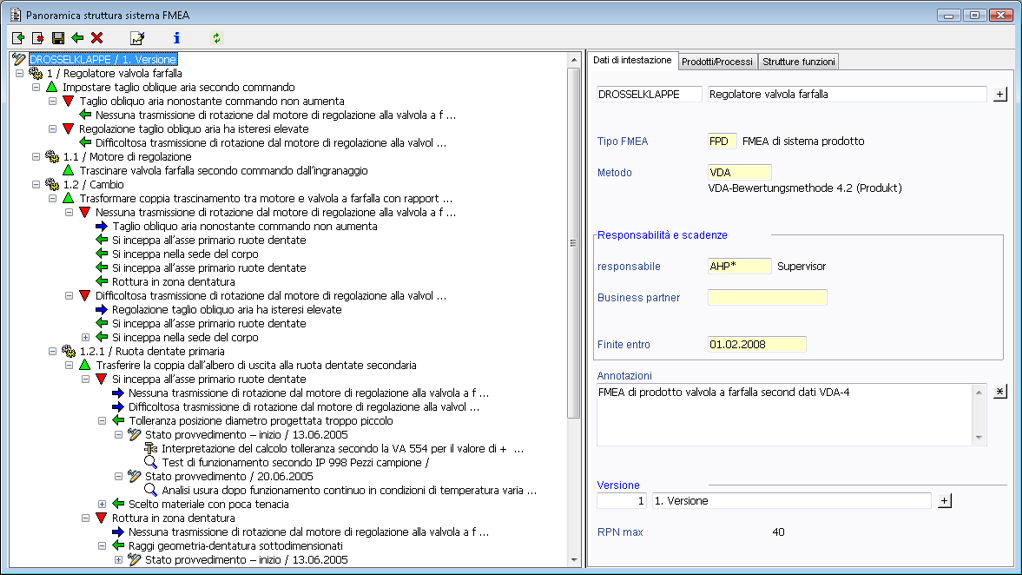Click the action icon of Interpretazione del calcolo tolleranza
This screenshot has width=1022, height=575.
151,449
